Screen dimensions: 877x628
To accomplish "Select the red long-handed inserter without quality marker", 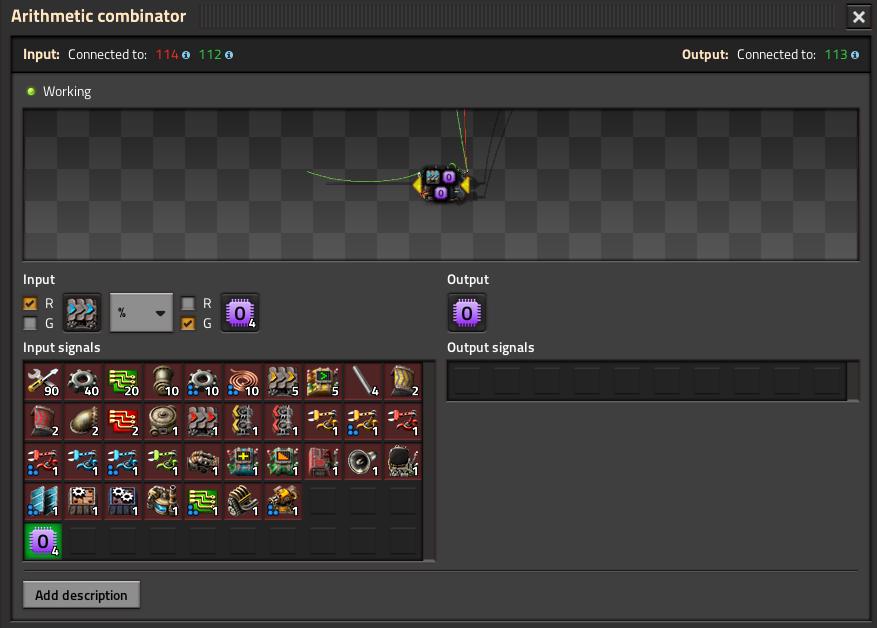I will 403,422.
